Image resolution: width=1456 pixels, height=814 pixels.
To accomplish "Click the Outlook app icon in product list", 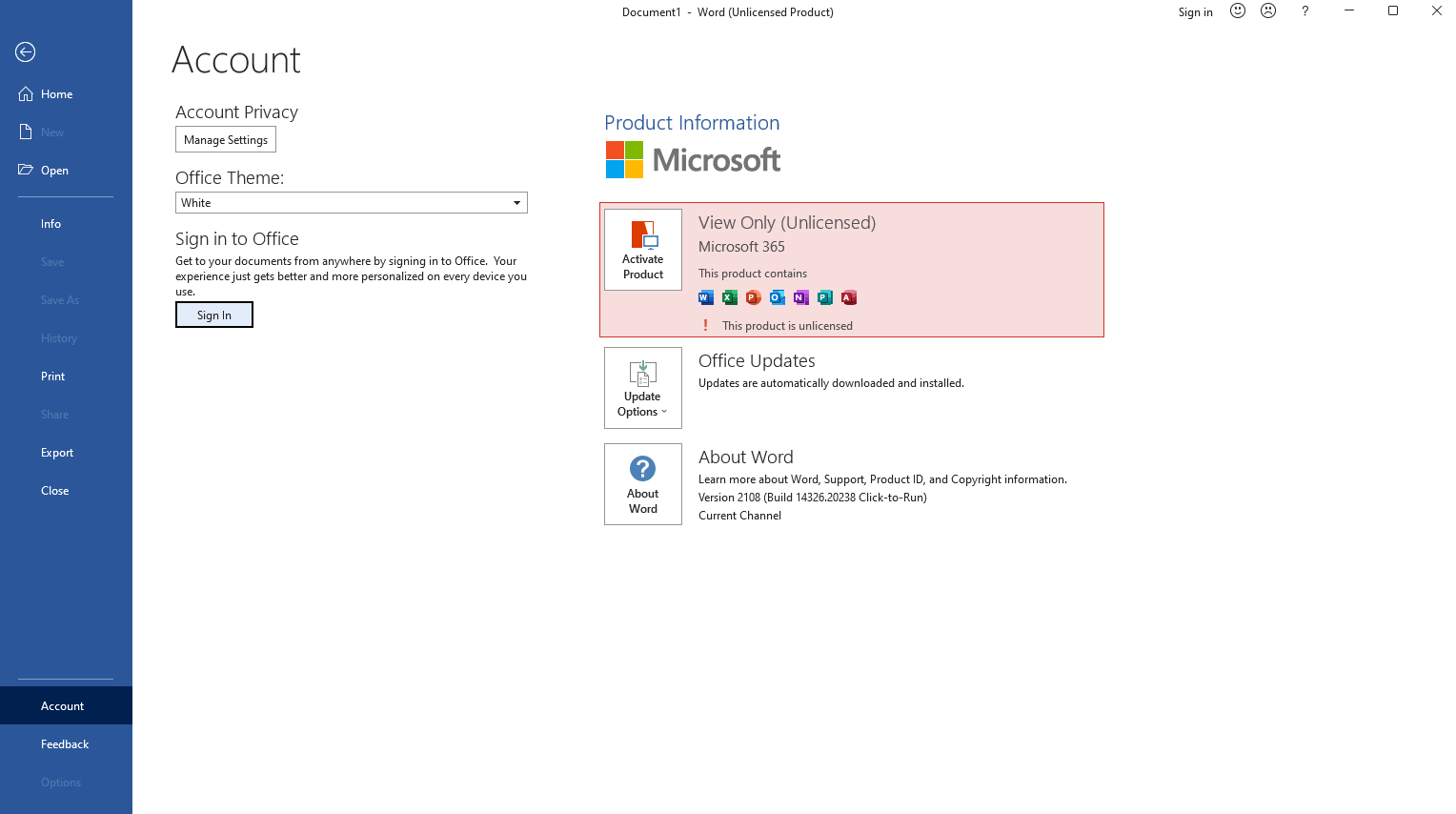I will [778, 297].
